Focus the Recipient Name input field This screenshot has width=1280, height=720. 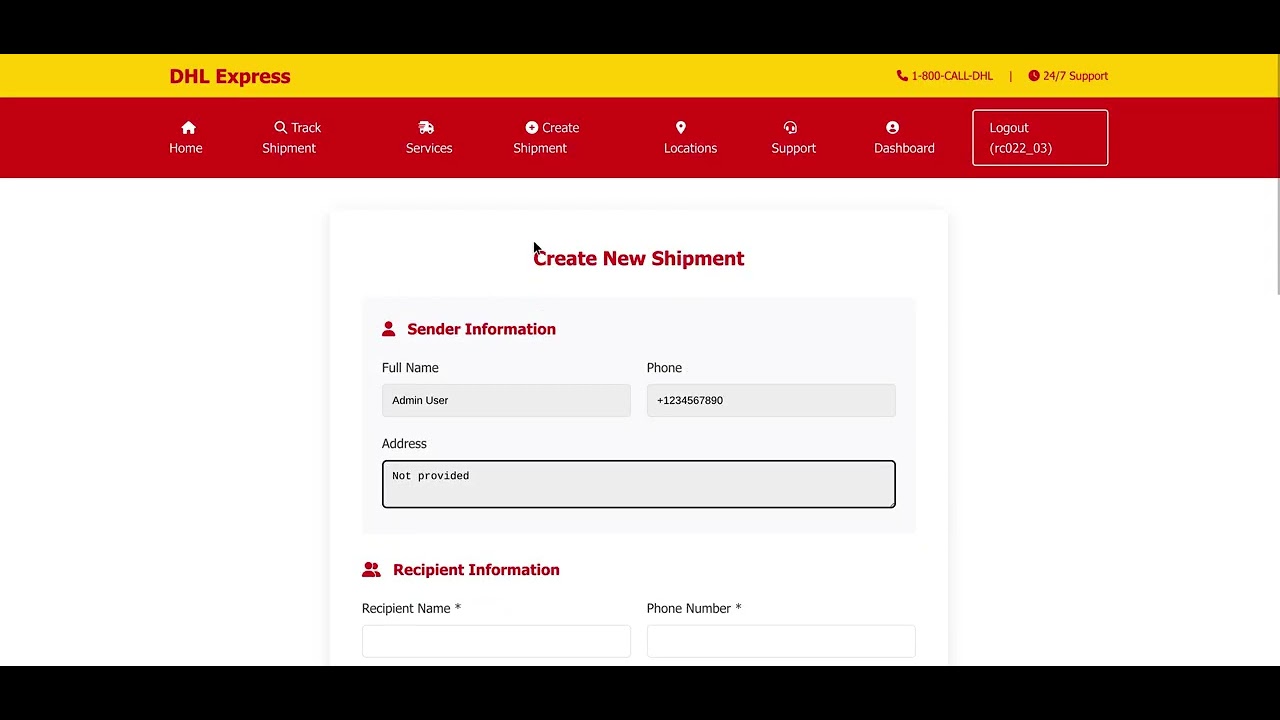496,641
